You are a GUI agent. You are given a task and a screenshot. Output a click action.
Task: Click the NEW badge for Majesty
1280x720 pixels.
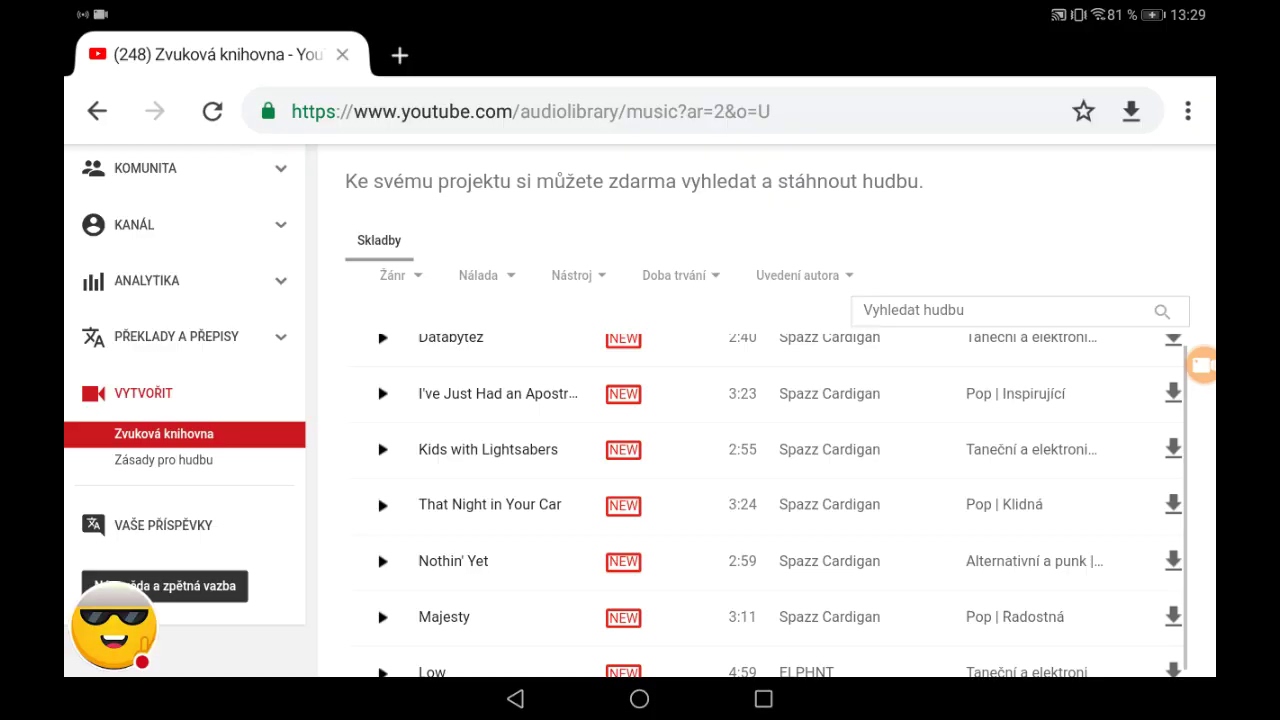(623, 618)
